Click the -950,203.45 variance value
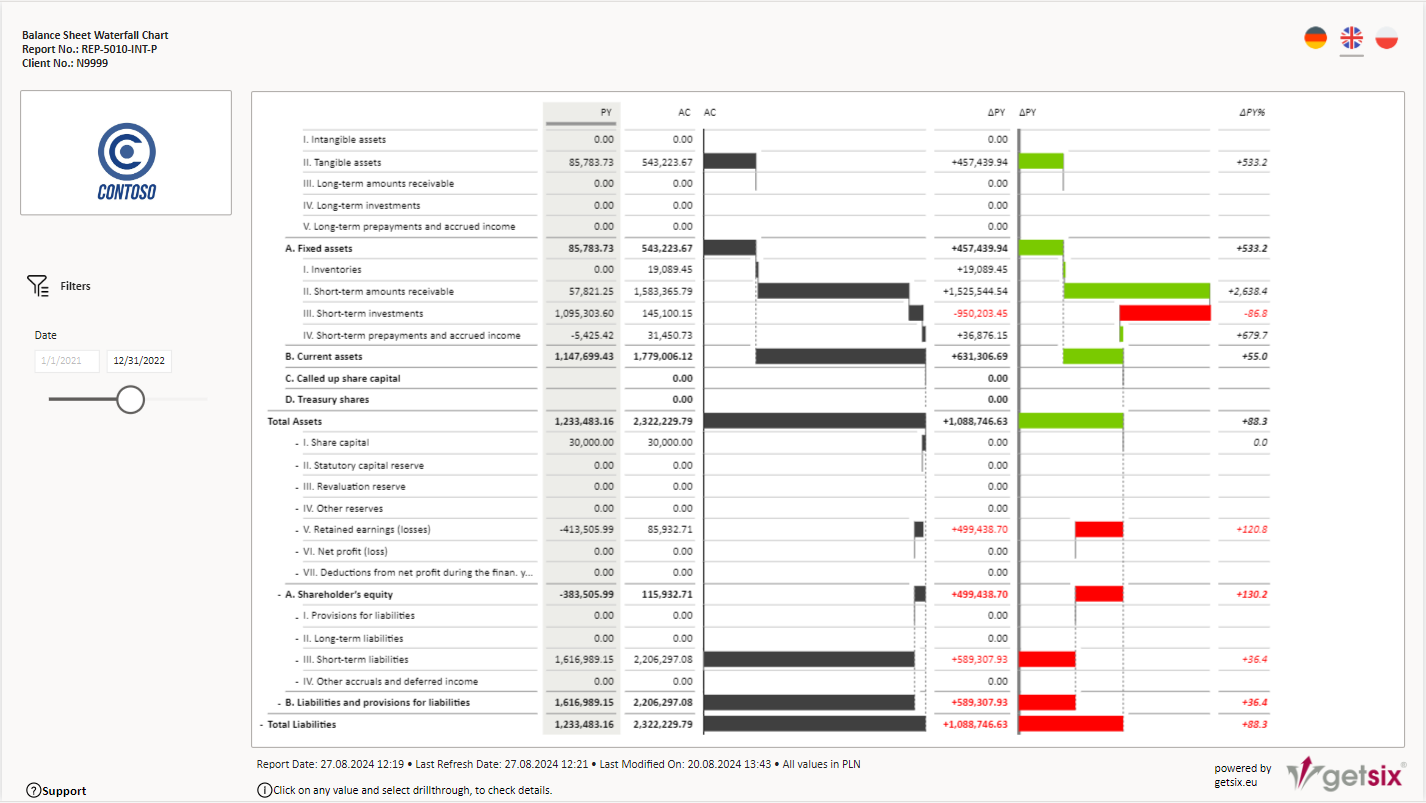 [980, 313]
